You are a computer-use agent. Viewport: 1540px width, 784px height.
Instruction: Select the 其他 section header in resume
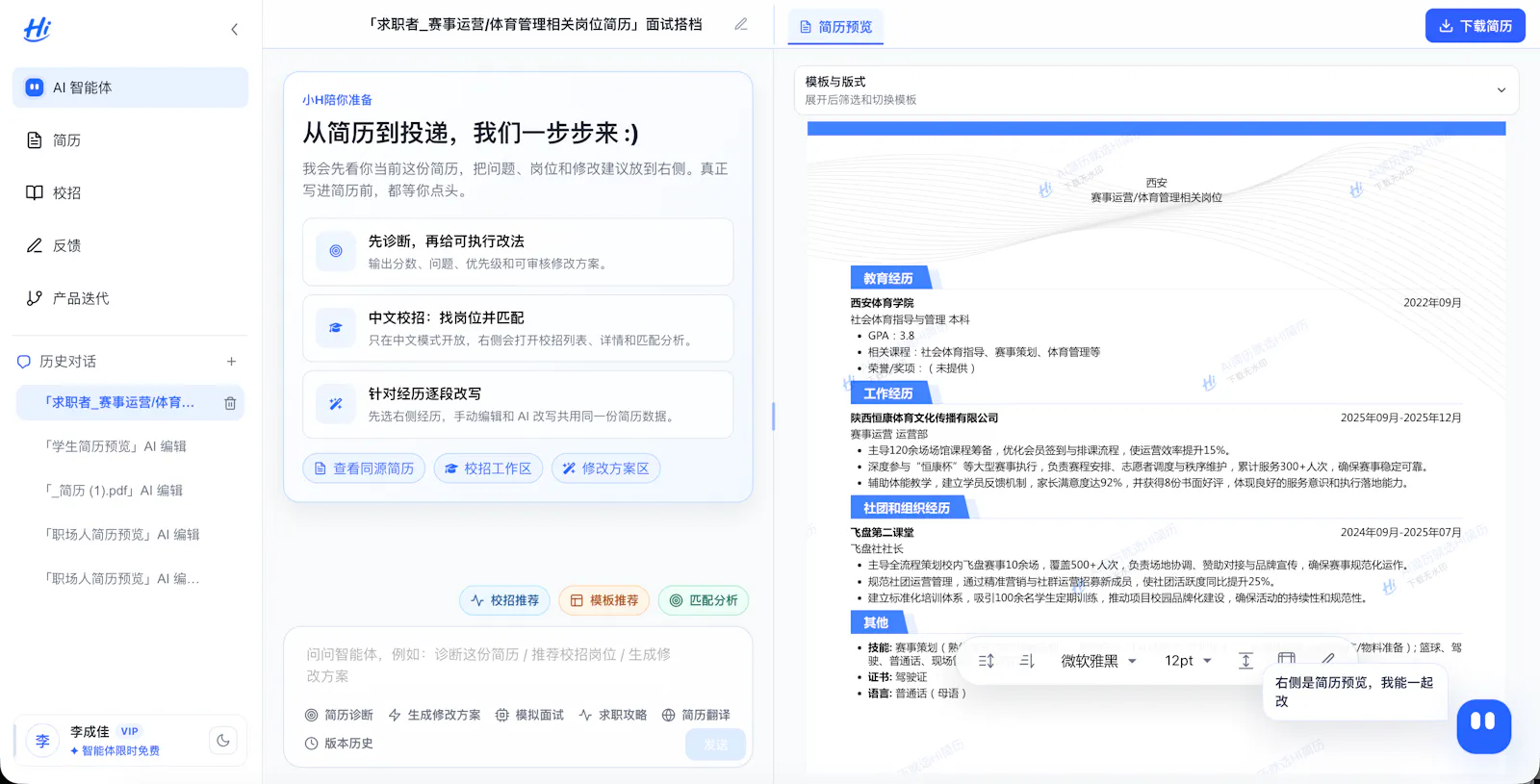point(876,622)
